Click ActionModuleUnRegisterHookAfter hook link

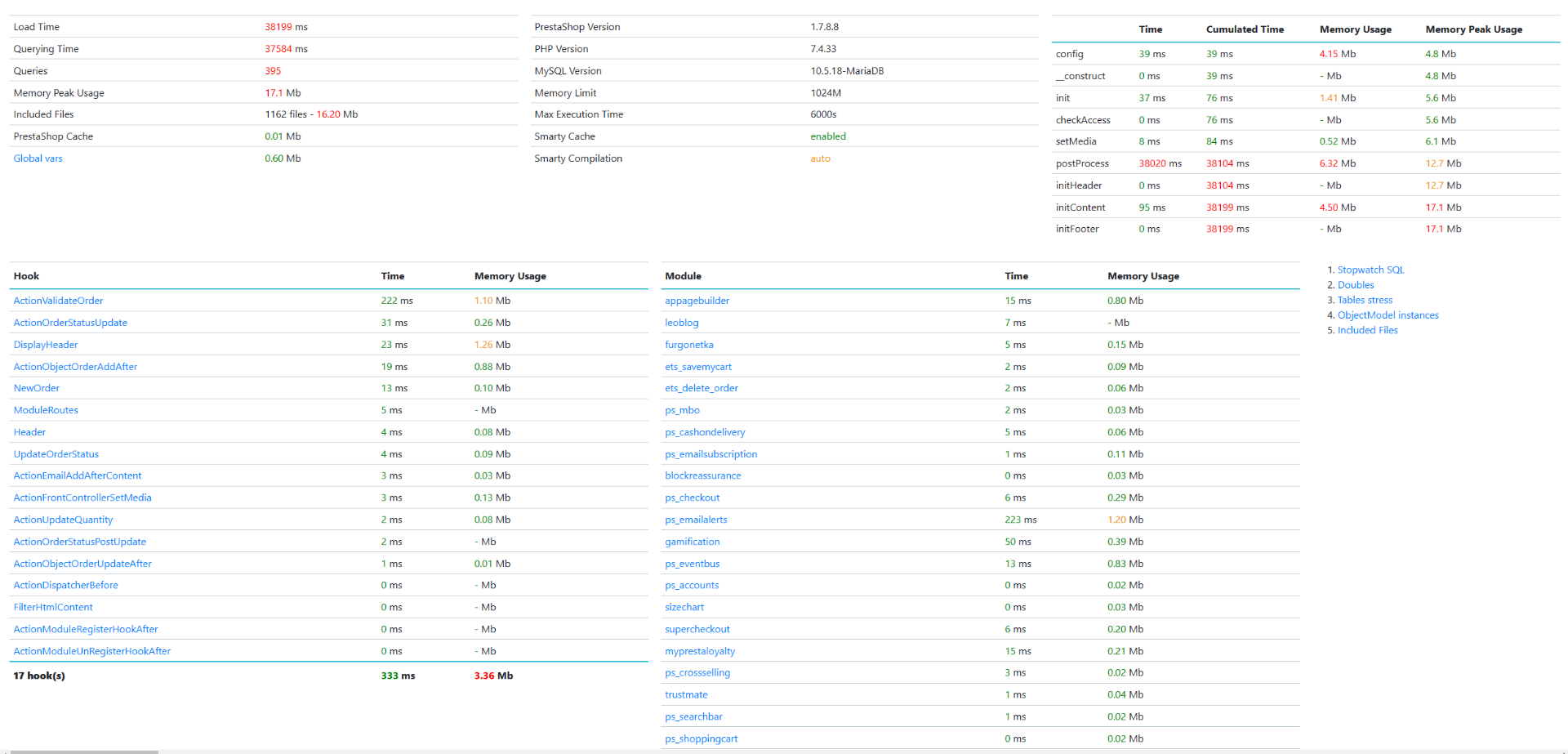tap(92, 651)
